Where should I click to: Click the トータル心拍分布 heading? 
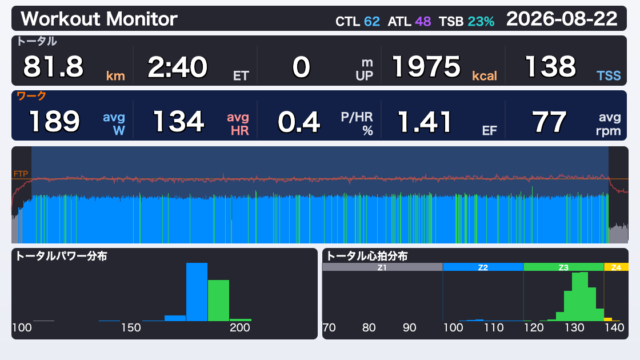[367, 256]
